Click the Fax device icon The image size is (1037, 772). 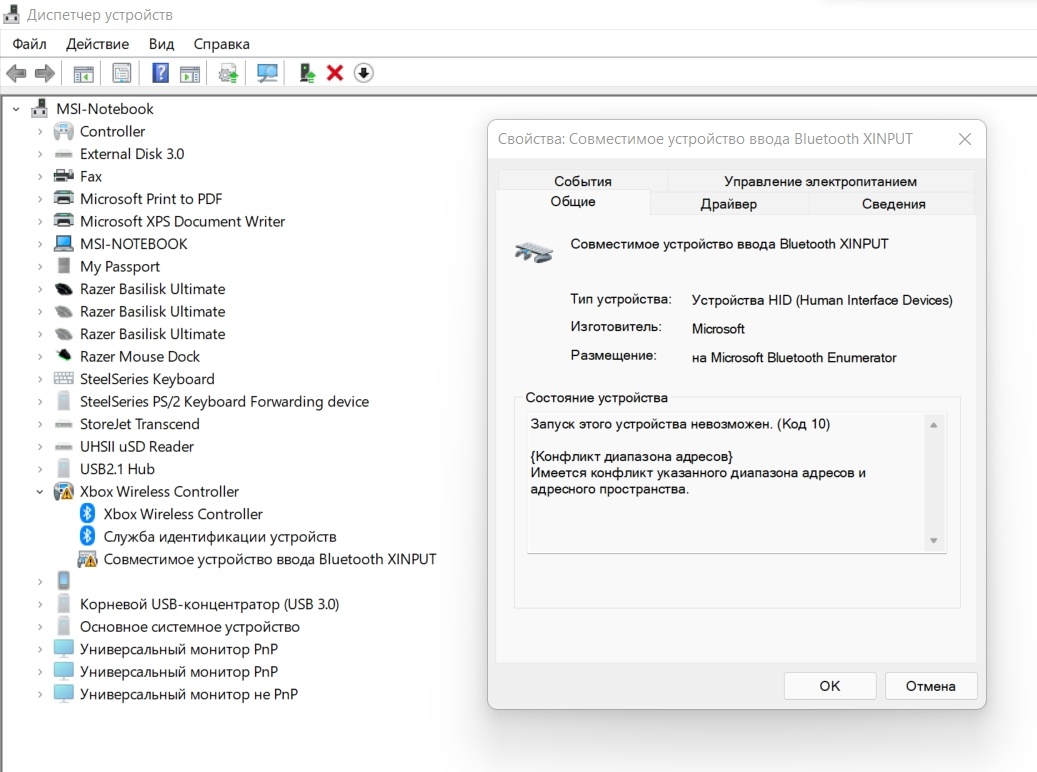63,176
